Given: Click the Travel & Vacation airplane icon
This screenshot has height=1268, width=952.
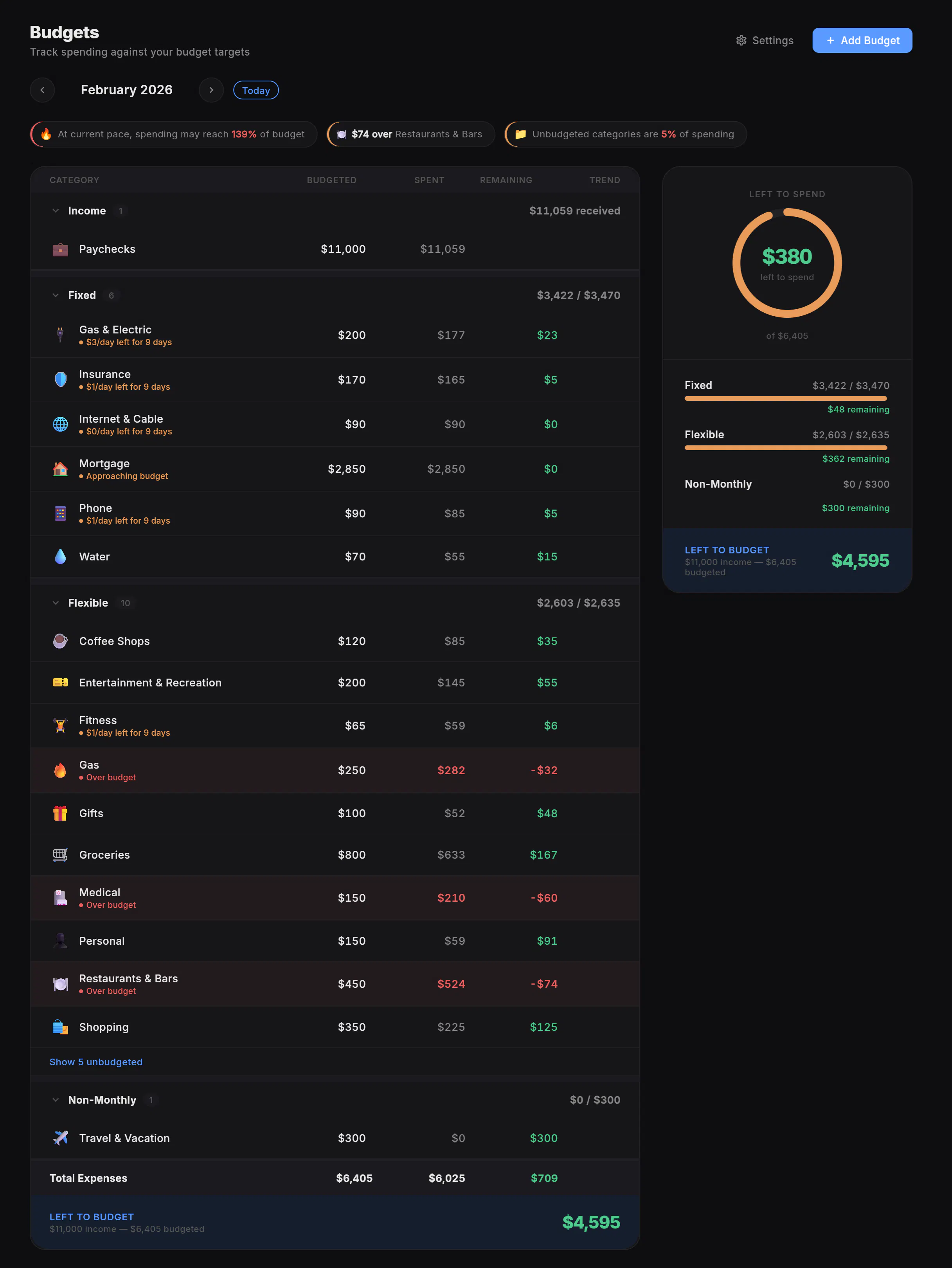Looking at the screenshot, I should coord(60,1138).
